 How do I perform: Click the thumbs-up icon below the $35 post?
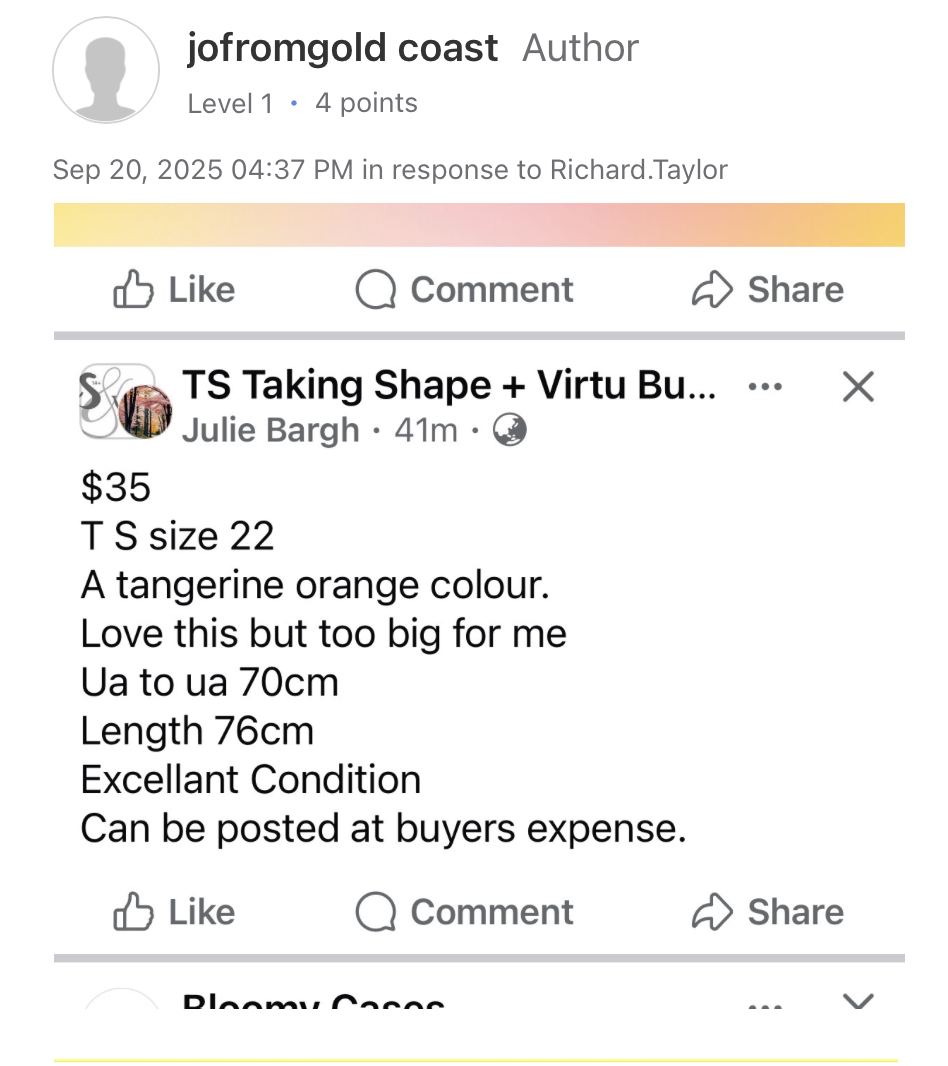133,912
